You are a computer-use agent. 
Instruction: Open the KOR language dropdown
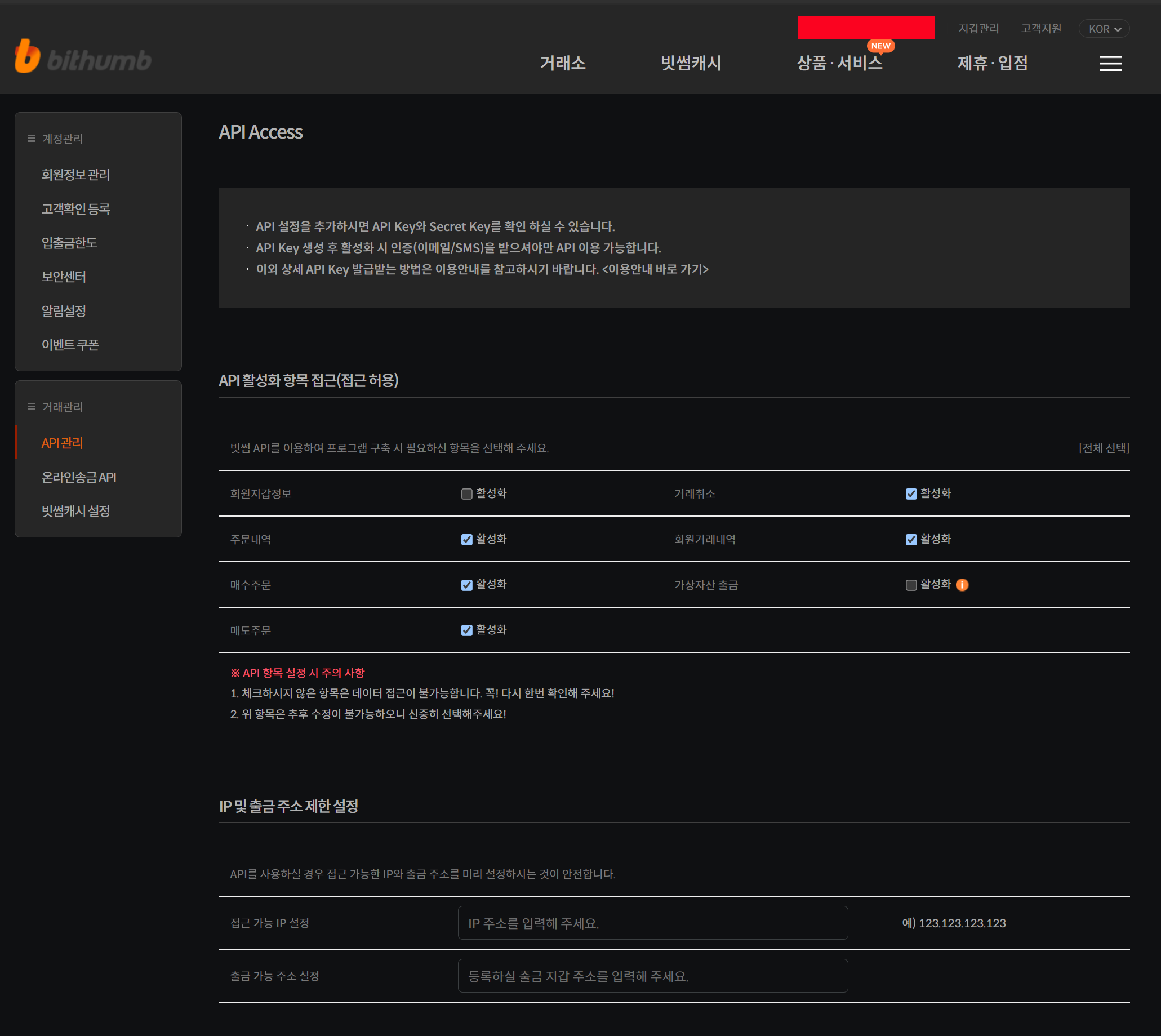coord(1104,29)
